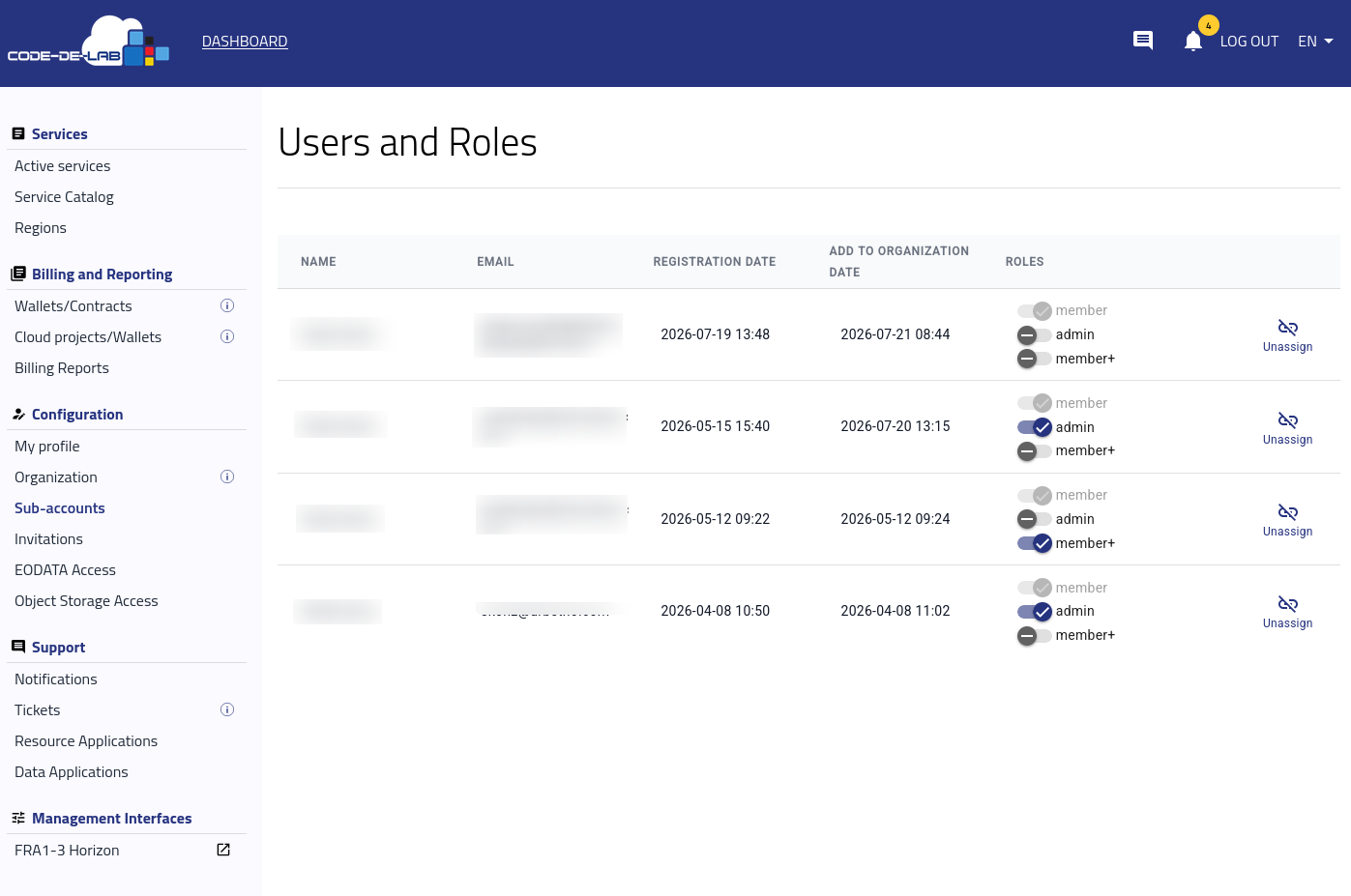Viewport: 1351px width, 896px height.
Task: Enable member+ role for user registered 2026-07-19
Action: tap(1034, 359)
